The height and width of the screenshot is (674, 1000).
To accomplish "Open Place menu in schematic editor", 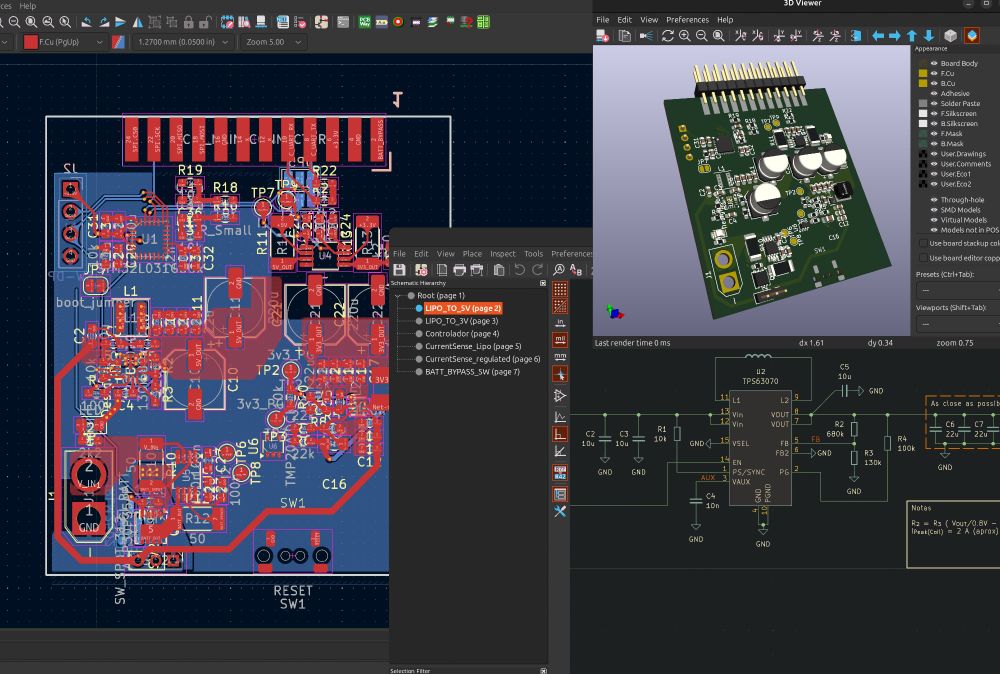I will point(472,254).
